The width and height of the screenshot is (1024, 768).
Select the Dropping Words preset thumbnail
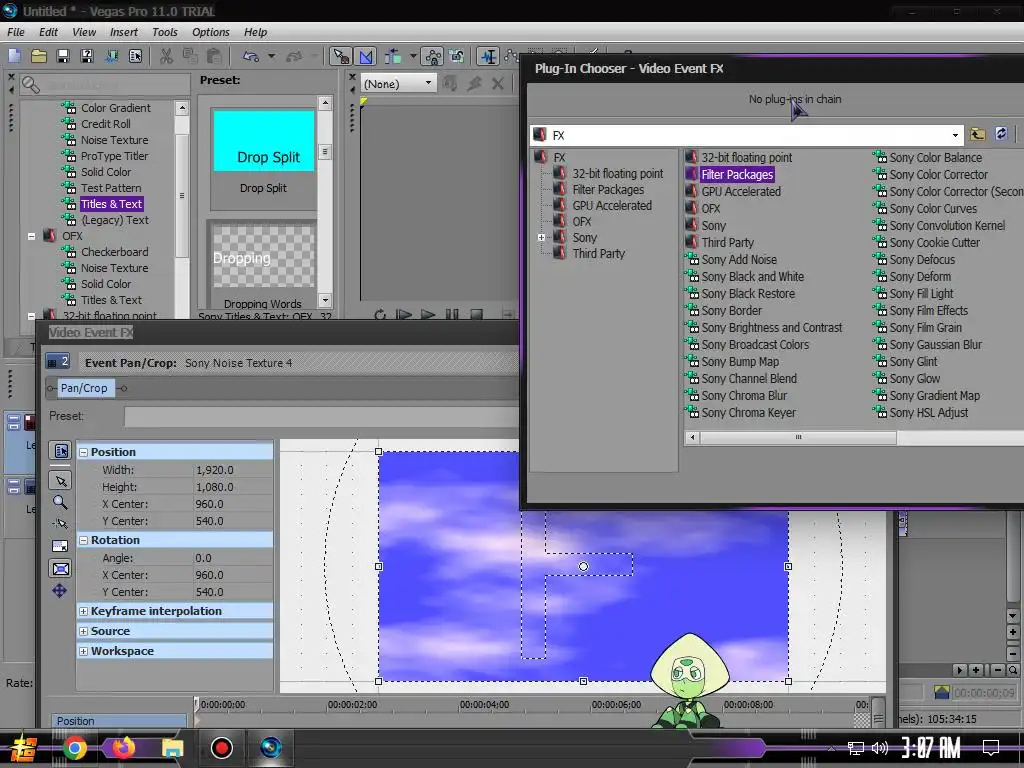point(263,258)
